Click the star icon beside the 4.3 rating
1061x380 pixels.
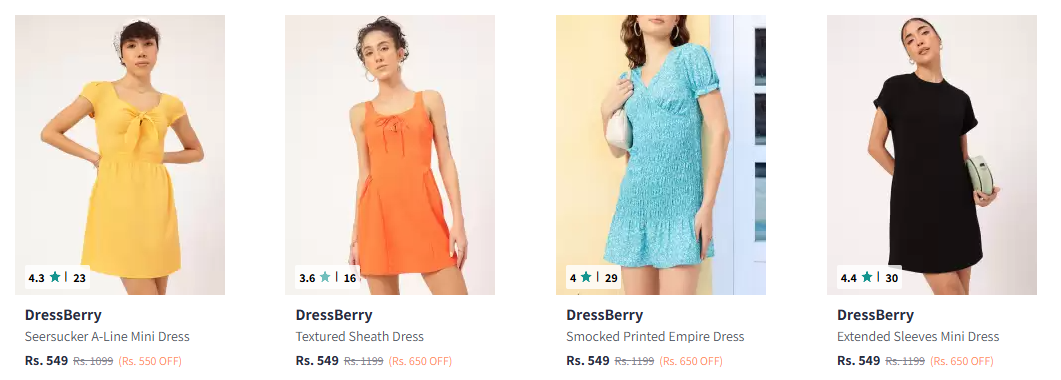[x=55, y=277]
